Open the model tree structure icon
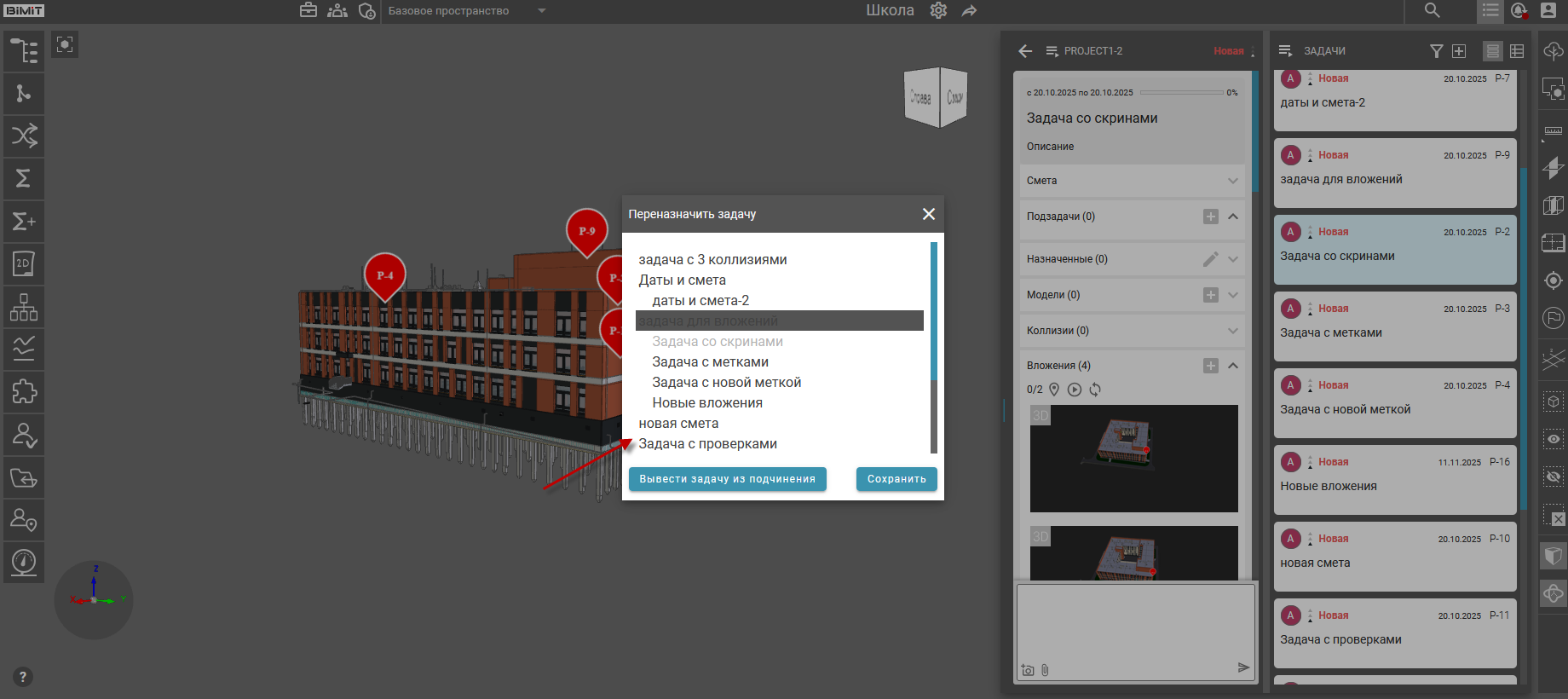Image resolution: width=1568 pixels, height=699 pixels. point(24,51)
